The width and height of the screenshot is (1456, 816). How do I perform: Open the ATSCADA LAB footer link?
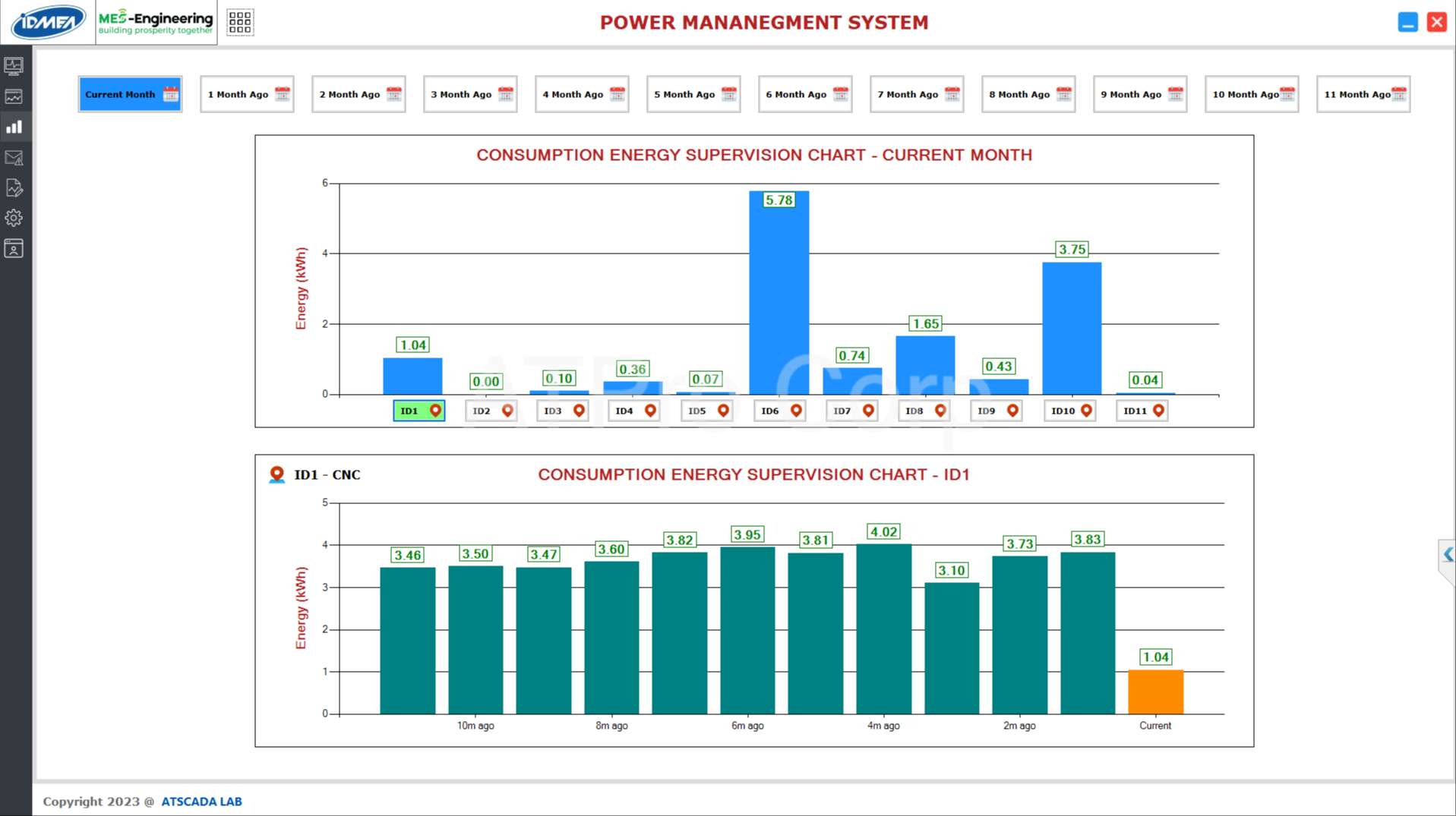tap(201, 802)
